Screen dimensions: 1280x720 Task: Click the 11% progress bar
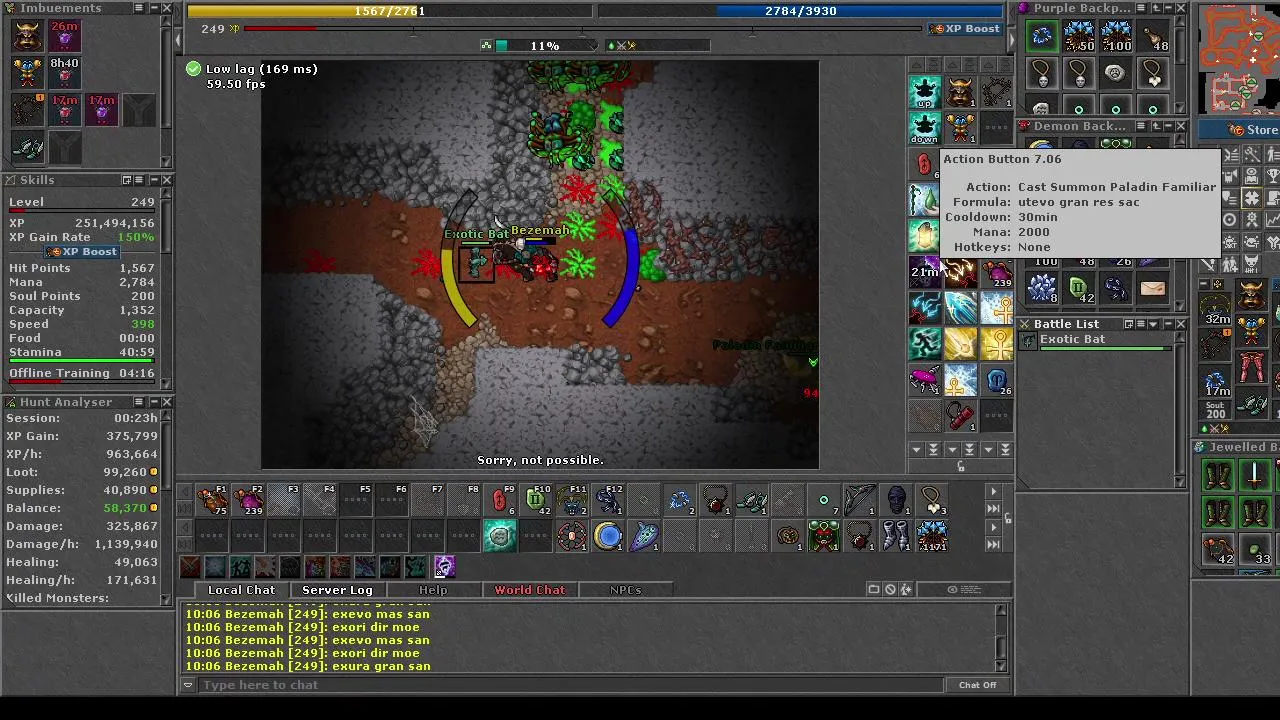point(545,45)
